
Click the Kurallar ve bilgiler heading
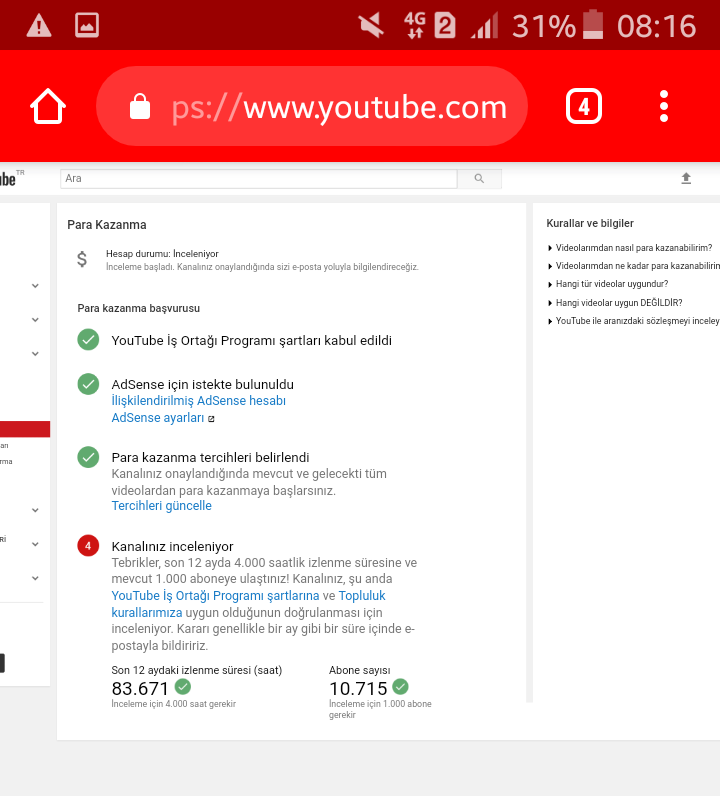click(x=590, y=223)
